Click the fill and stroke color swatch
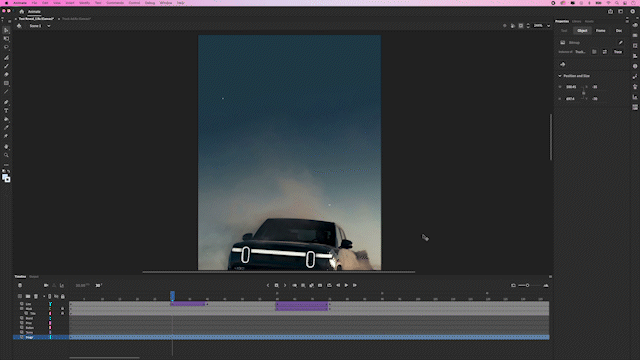Screen dimensions: 640x360 coord(6,178)
